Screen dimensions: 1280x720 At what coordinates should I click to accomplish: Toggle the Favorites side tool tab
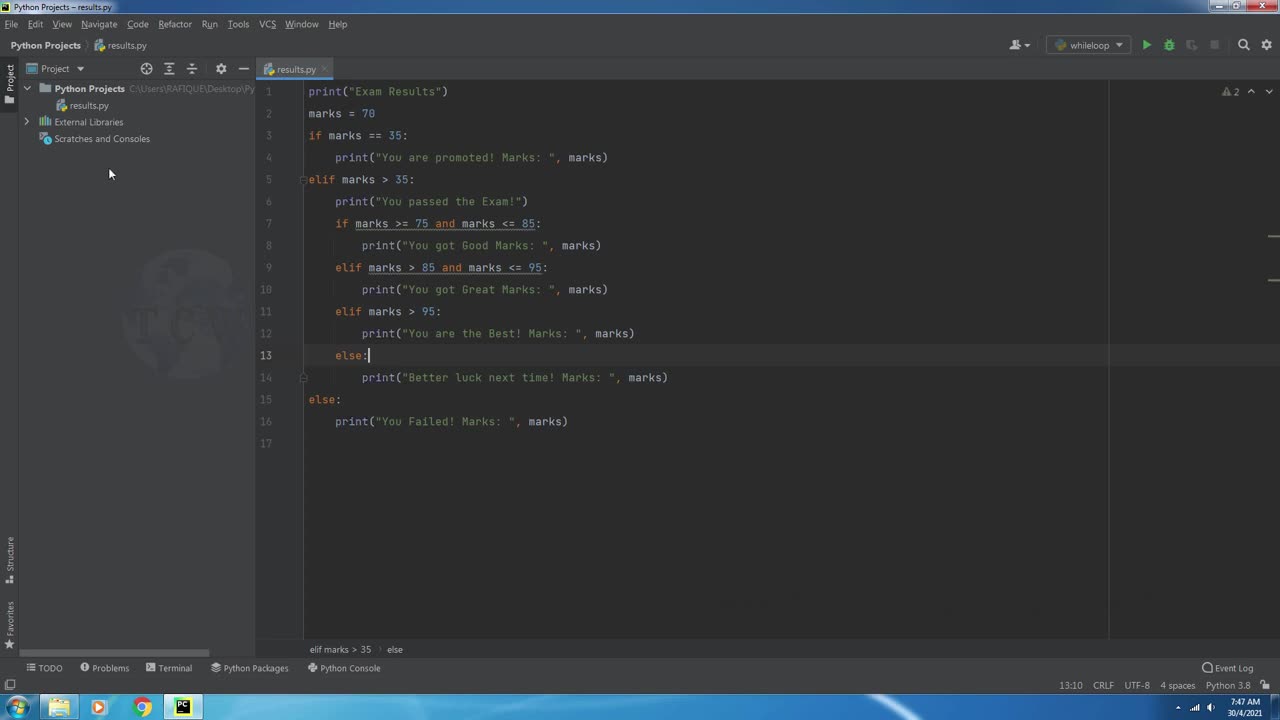[9, 626]
